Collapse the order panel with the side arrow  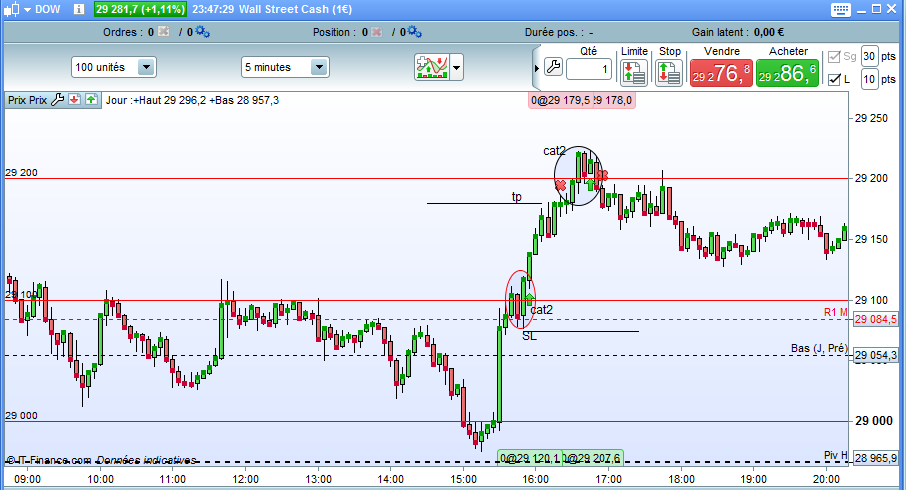(x=536, y=68)
